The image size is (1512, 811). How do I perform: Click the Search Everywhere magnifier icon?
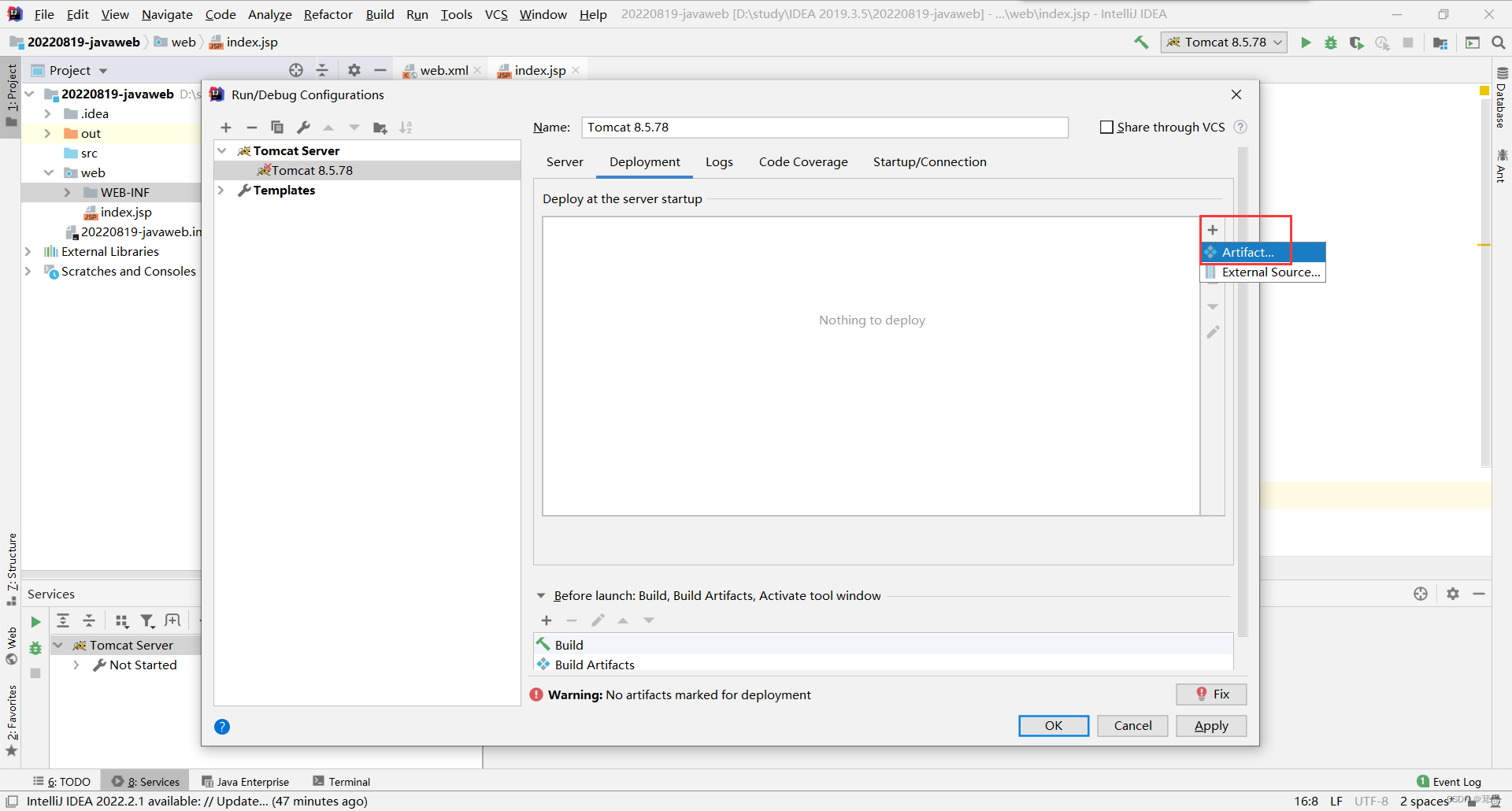pos(1498,43)
